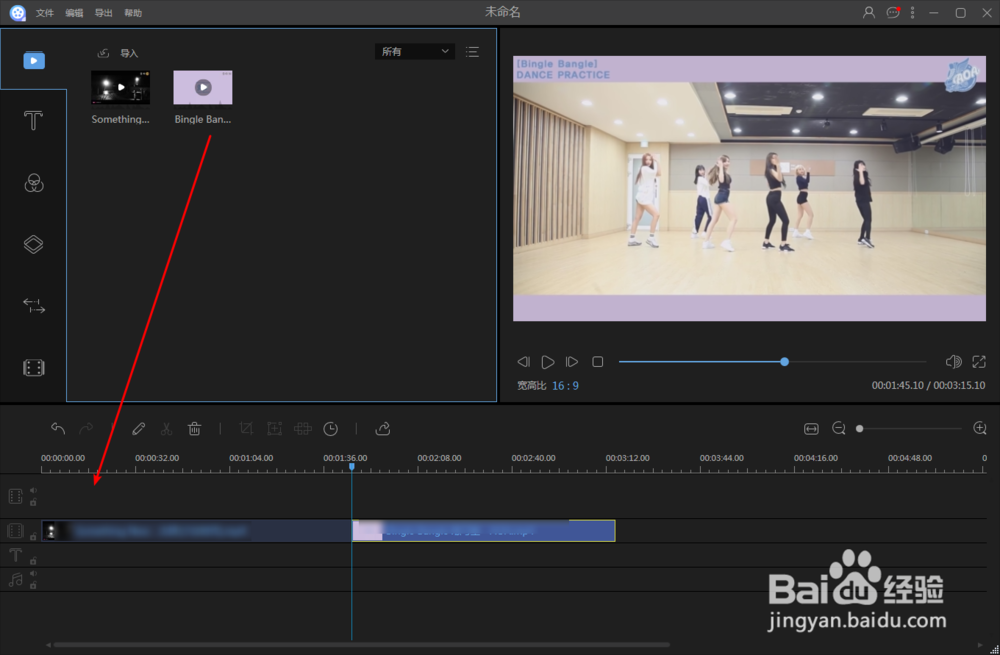
Task: Select the Crop tool
Action: (246, 429)
